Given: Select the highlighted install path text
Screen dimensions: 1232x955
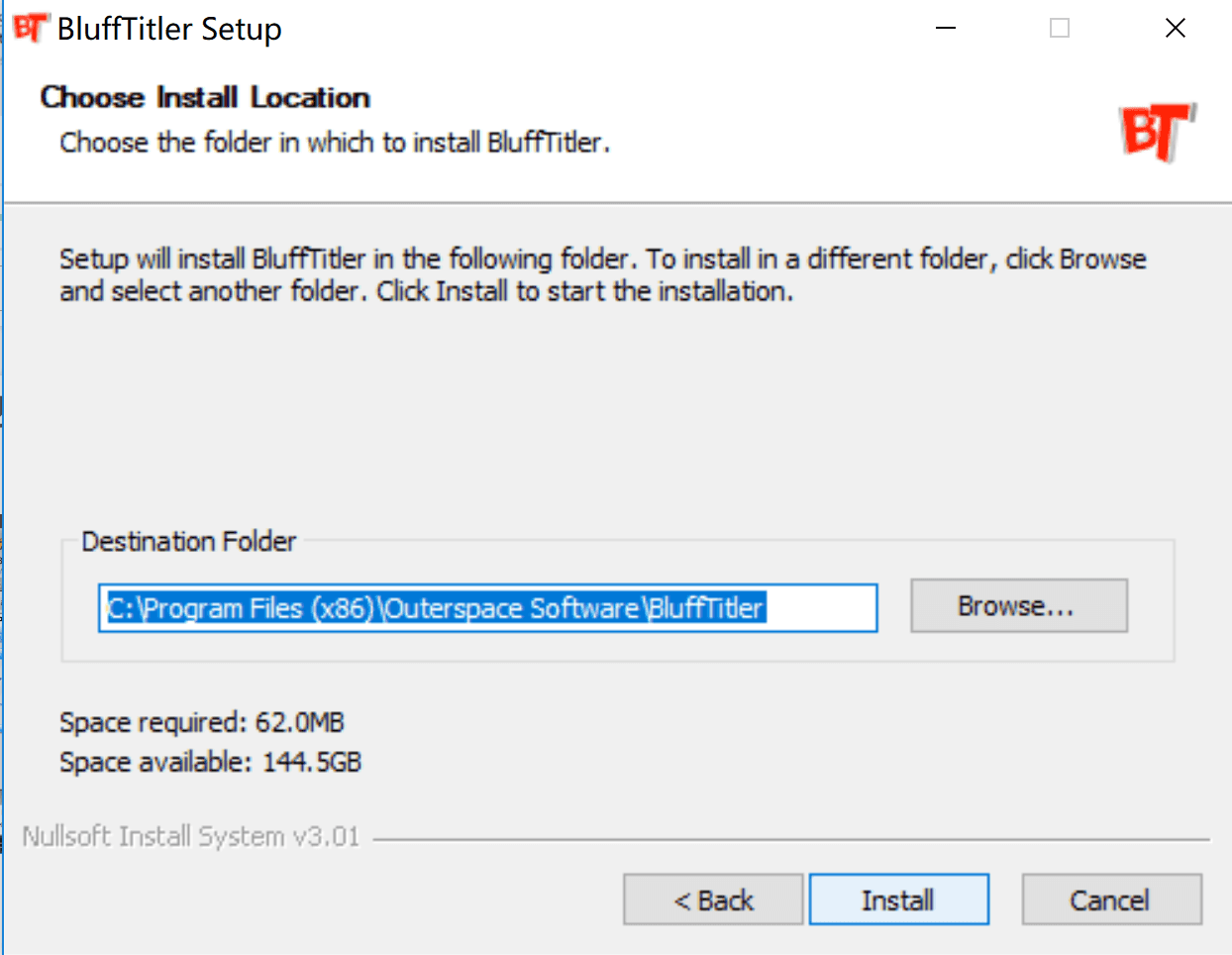Looking at the screenshot, I should click(x=436, y=607).
